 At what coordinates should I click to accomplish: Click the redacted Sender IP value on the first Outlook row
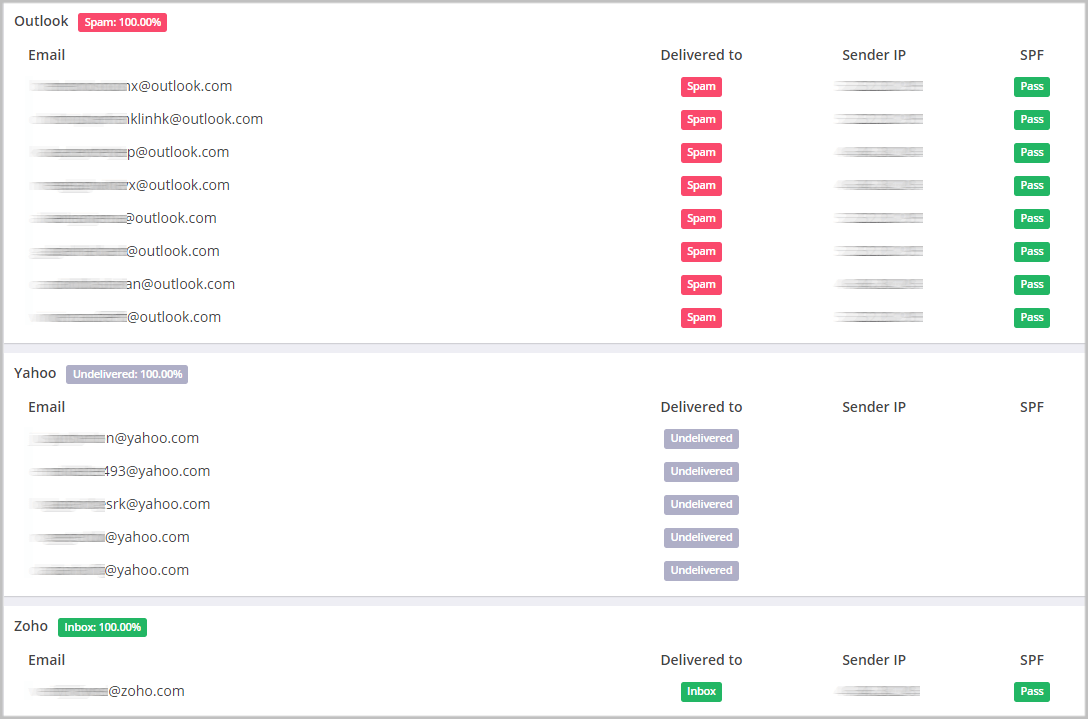click(877, 86)
